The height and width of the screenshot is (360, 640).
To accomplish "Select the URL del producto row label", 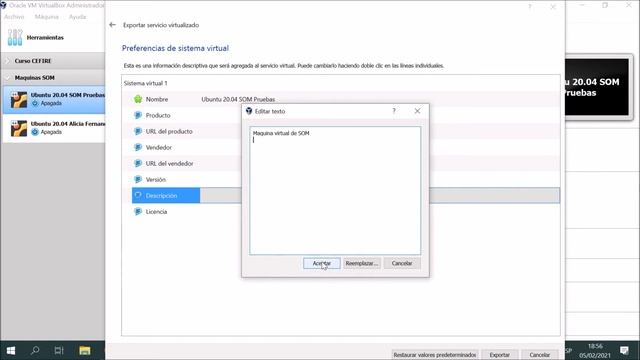I will [169, 131].
